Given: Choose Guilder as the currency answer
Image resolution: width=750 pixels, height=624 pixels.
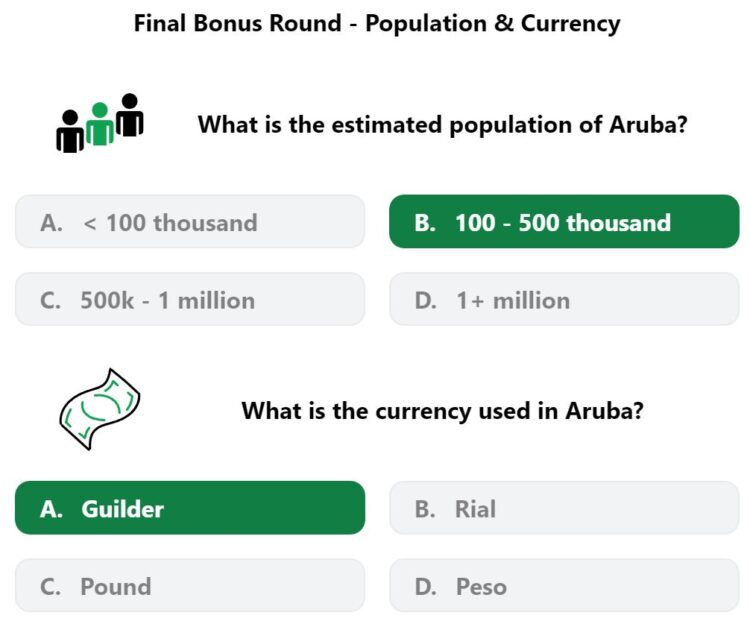Looking at the screenshot, I should coord(190,508).
